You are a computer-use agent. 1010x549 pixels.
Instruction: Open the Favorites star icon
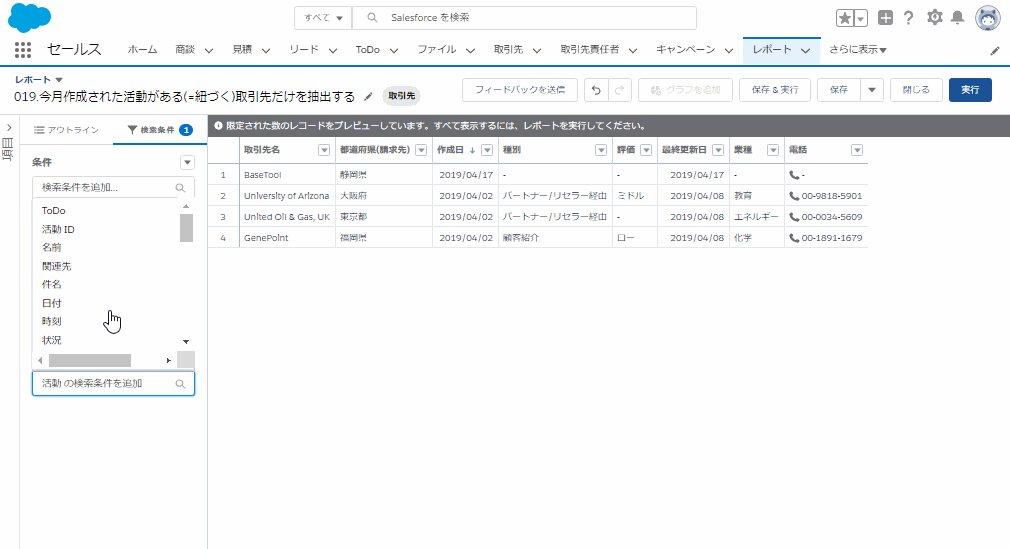[x=844, y=18]
